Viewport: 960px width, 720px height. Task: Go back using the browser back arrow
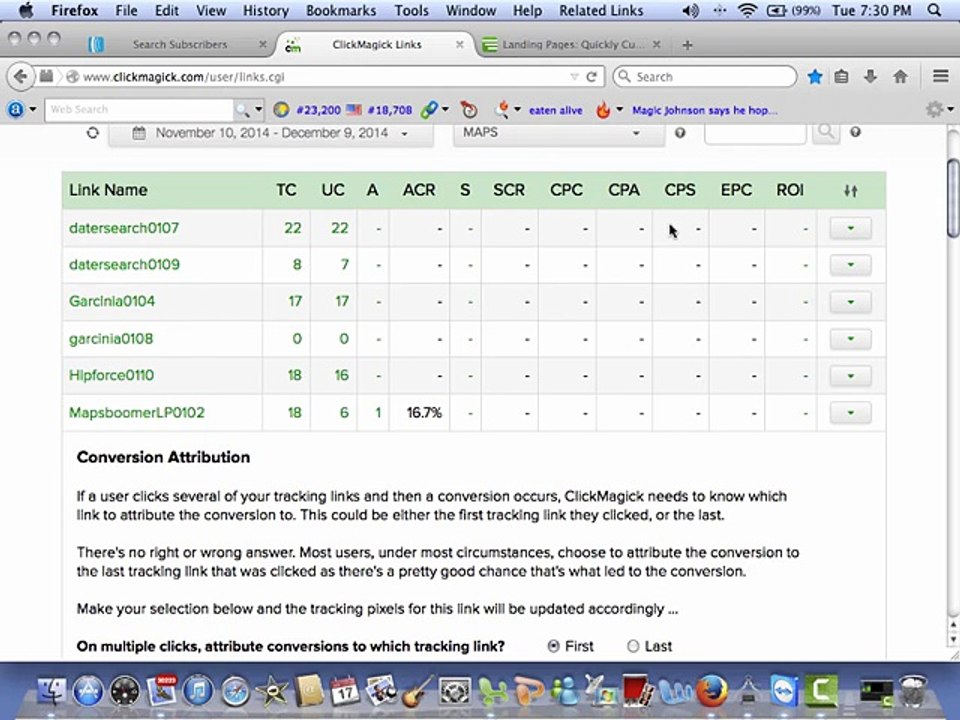[20, 77]
